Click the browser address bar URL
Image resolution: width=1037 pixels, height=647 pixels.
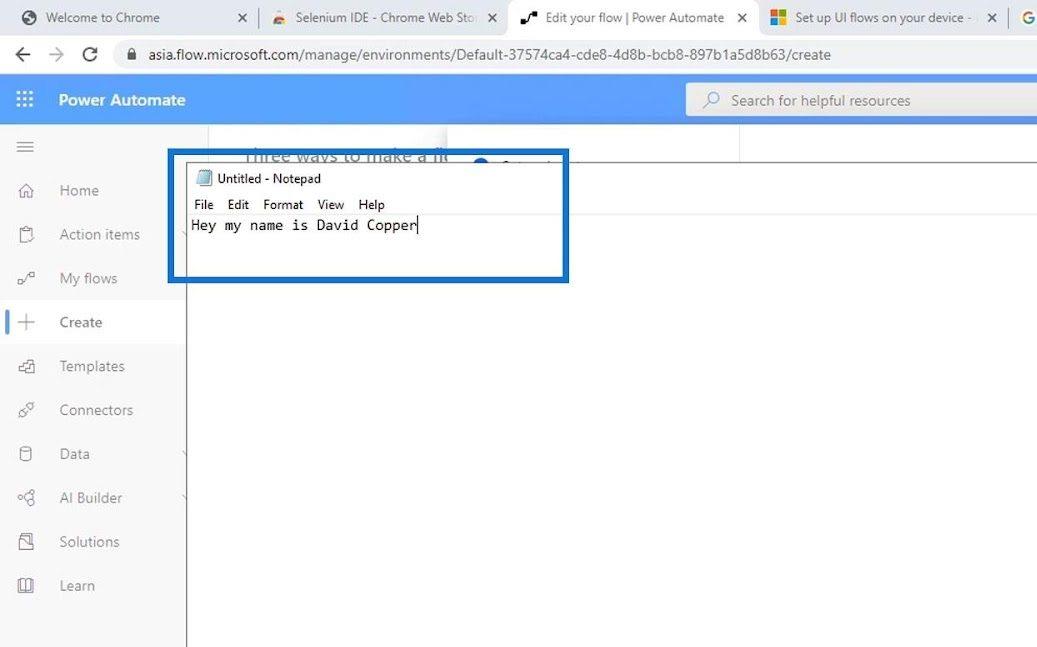pyautogui.click(x=489, y=55)
